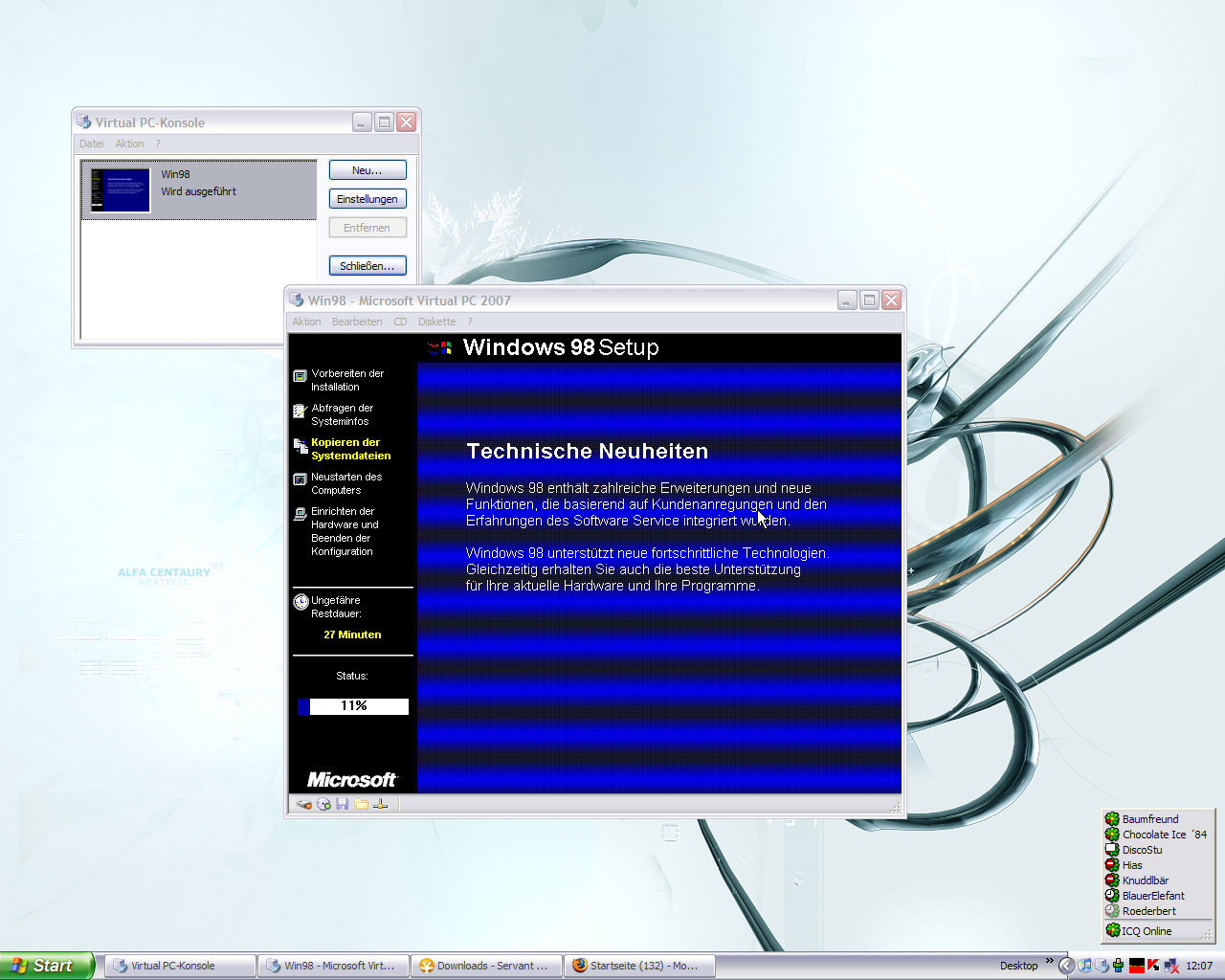The image size is (1225, 980).
Task: Click the green person tray icon
Action: (x=1118, y=966)
